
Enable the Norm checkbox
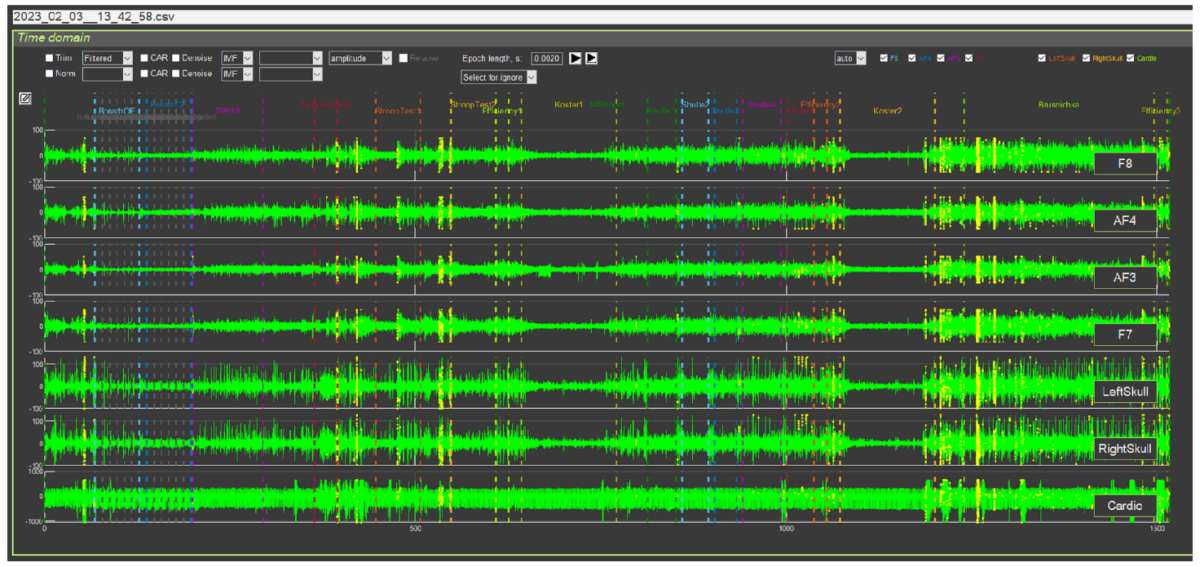tap(50, 74)
